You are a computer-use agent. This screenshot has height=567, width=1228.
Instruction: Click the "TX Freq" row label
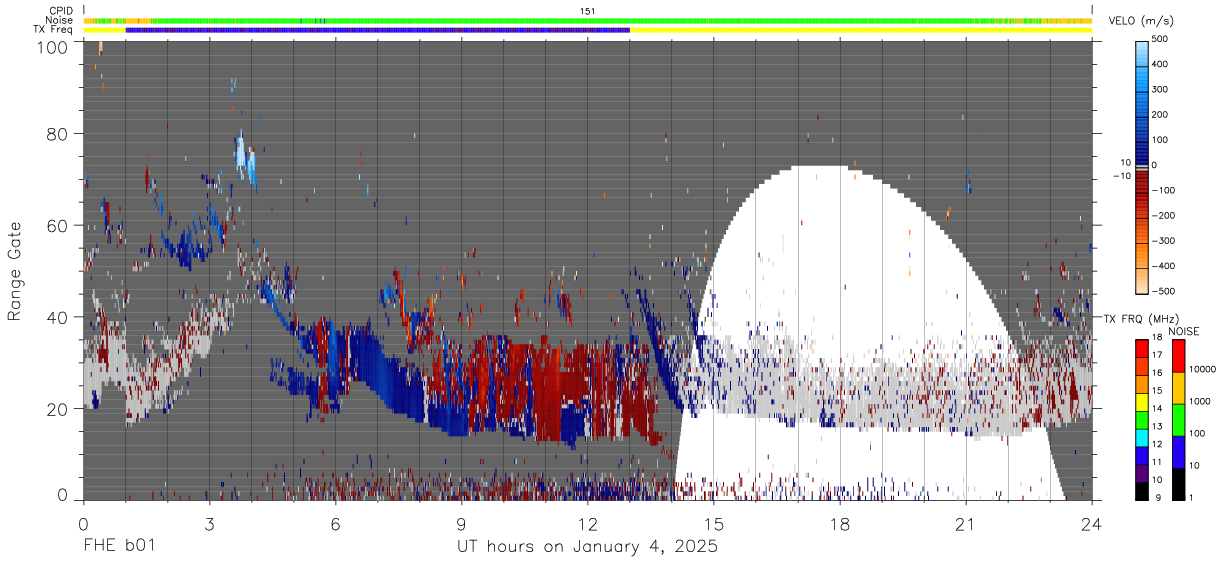[53, 30]
